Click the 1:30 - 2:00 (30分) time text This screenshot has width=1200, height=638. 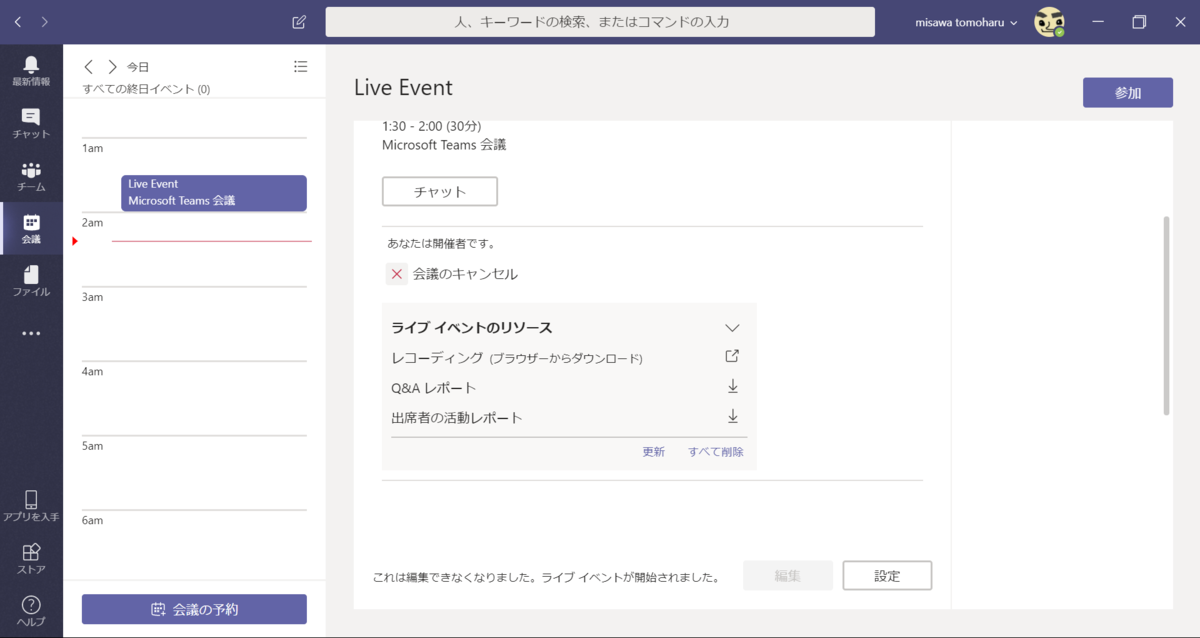(x=432, y=126)
